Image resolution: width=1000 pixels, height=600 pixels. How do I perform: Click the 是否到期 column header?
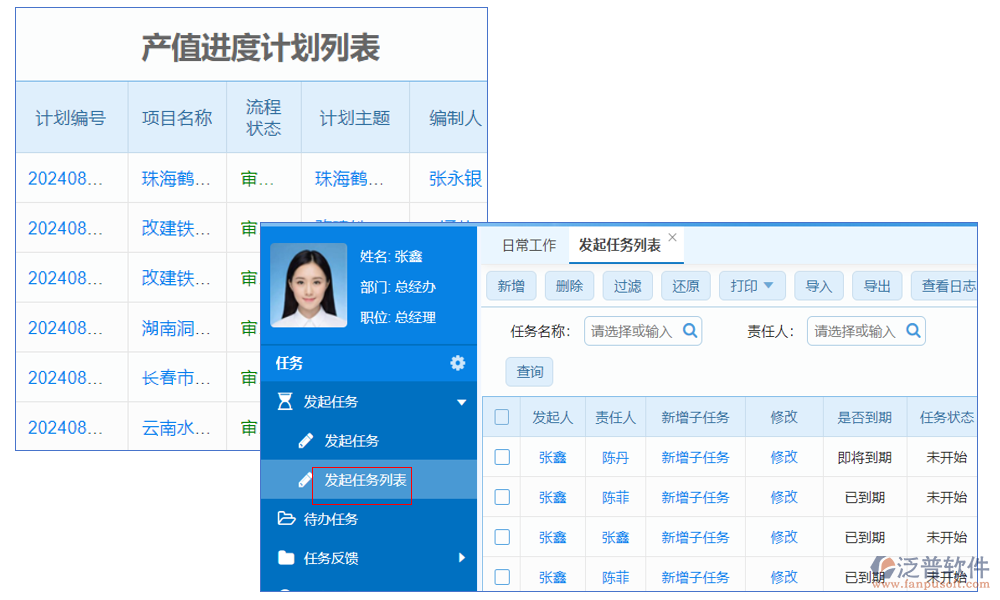864,417
